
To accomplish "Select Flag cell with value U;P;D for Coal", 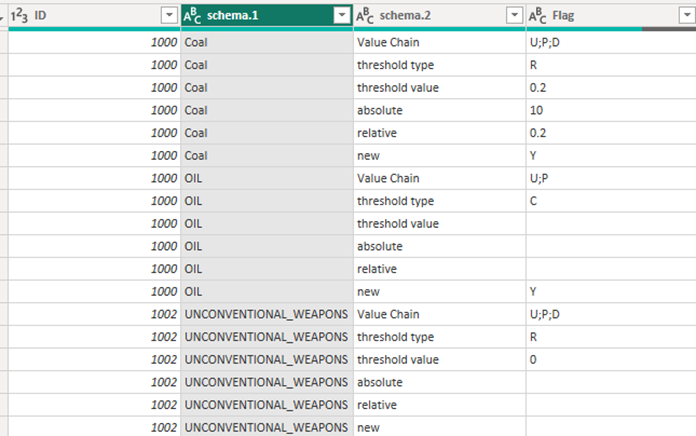I will (x=611, y=43).
